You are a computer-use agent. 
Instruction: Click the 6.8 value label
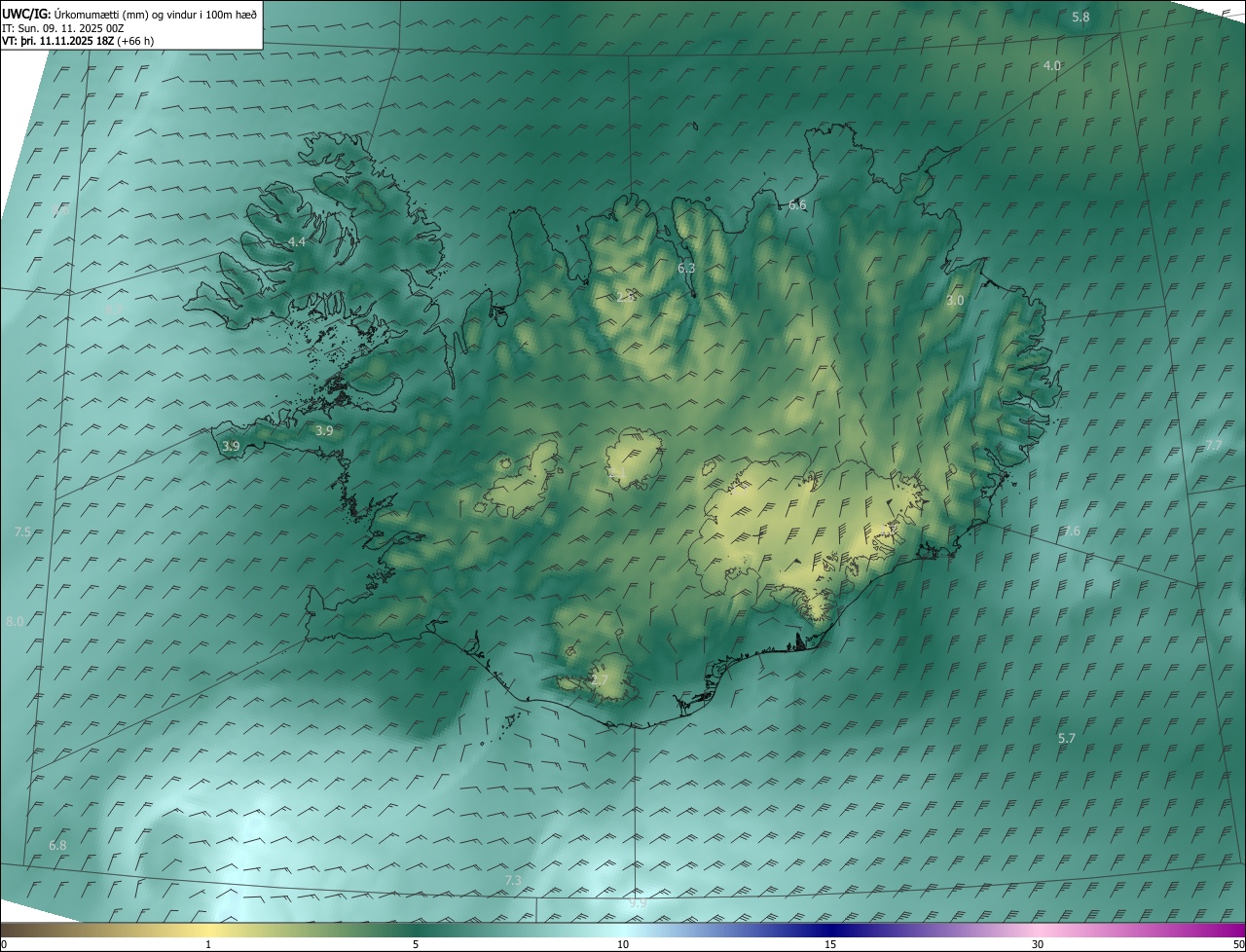click(57, 845)
